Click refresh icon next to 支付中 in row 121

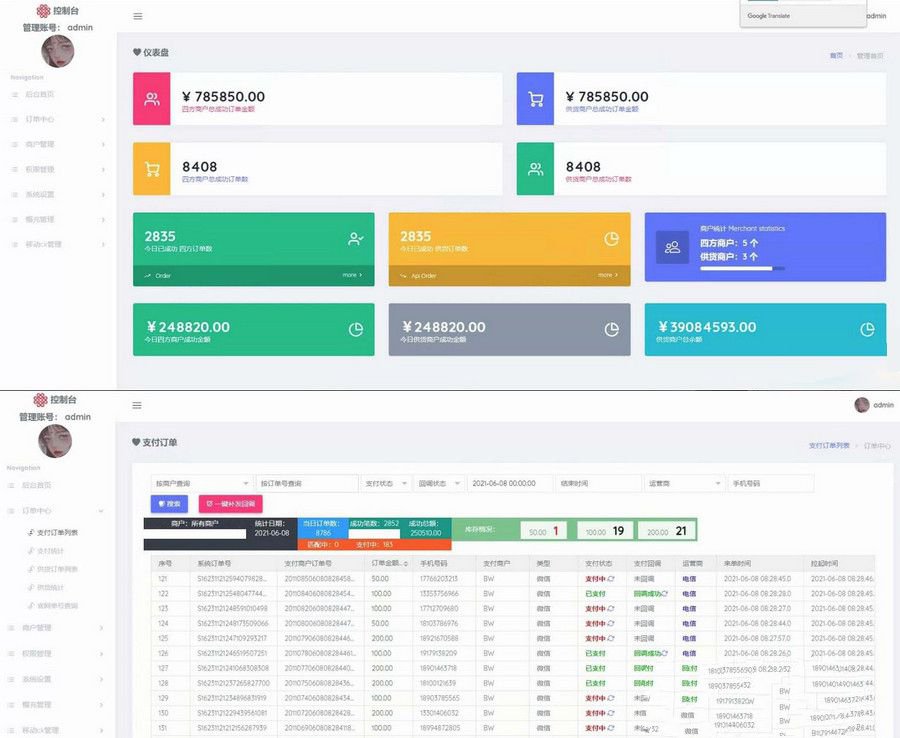coord(611,578)
